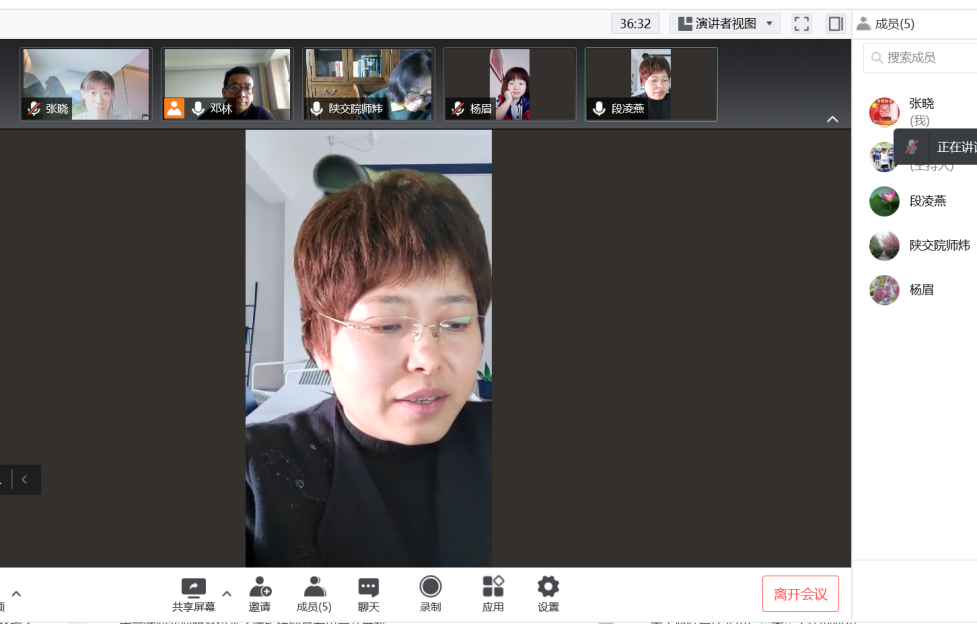This screenshot has width=977, height=624.
Task: Expand share screen options arrow
Action: (x=227, y=593)
